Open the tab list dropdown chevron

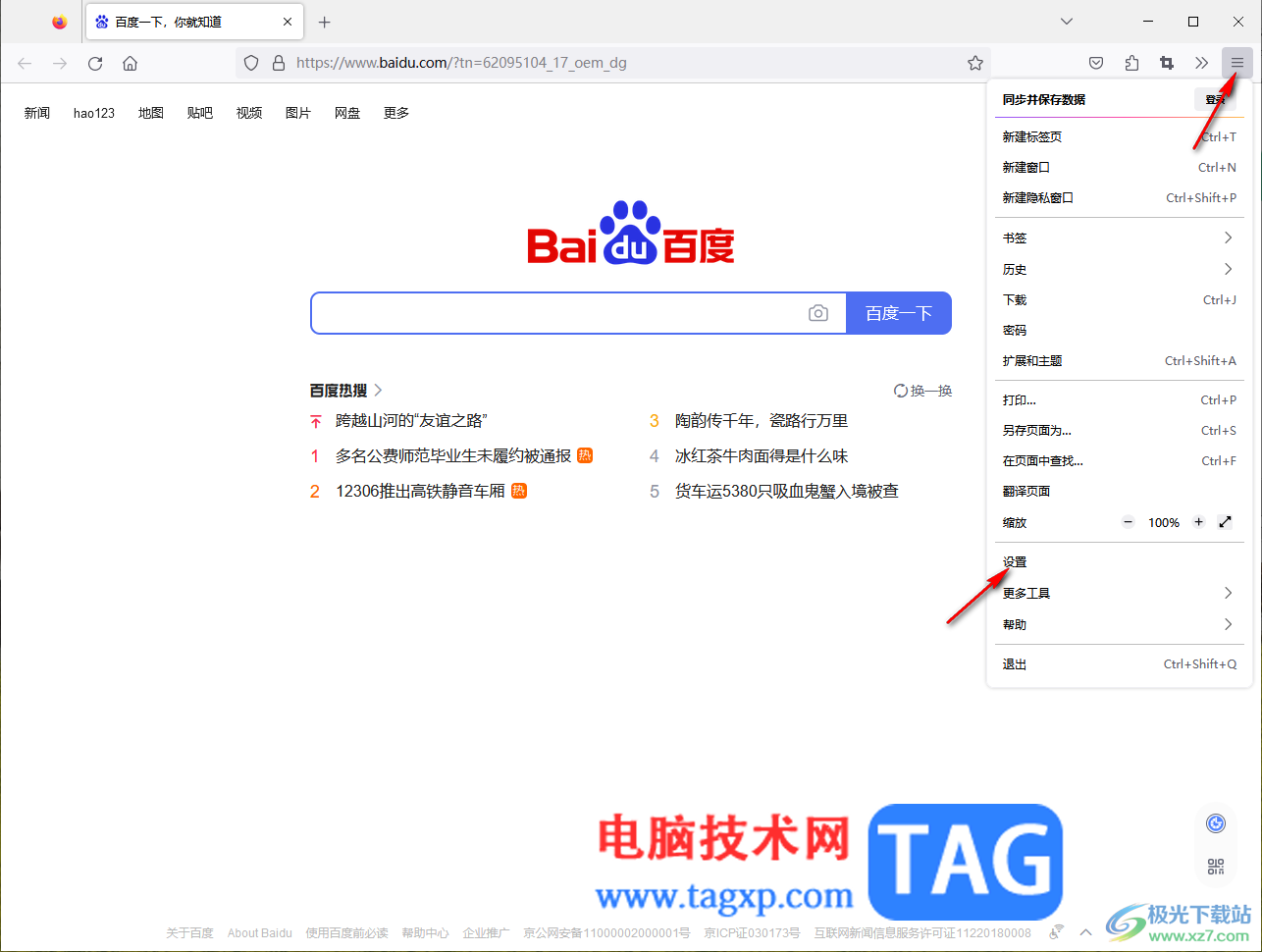1066,22
